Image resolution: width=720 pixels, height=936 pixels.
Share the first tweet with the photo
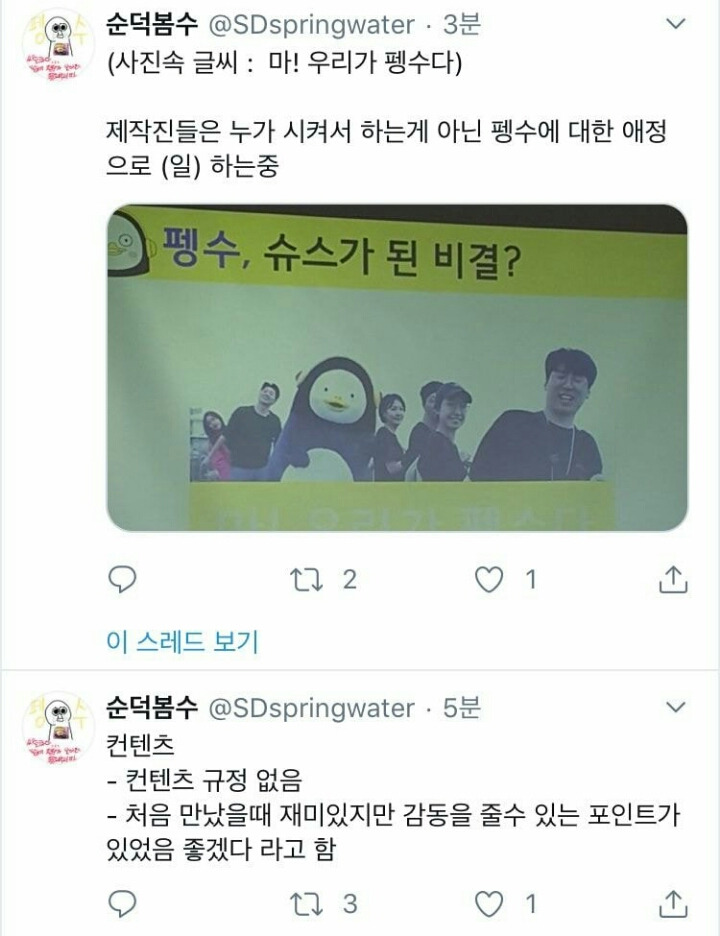673,579
